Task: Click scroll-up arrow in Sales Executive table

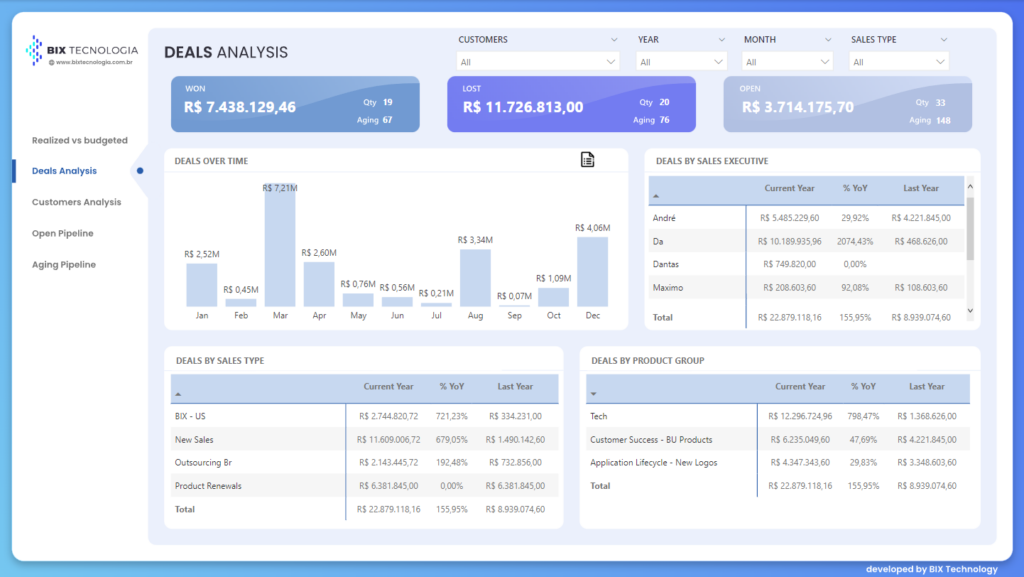Action: 968,183
